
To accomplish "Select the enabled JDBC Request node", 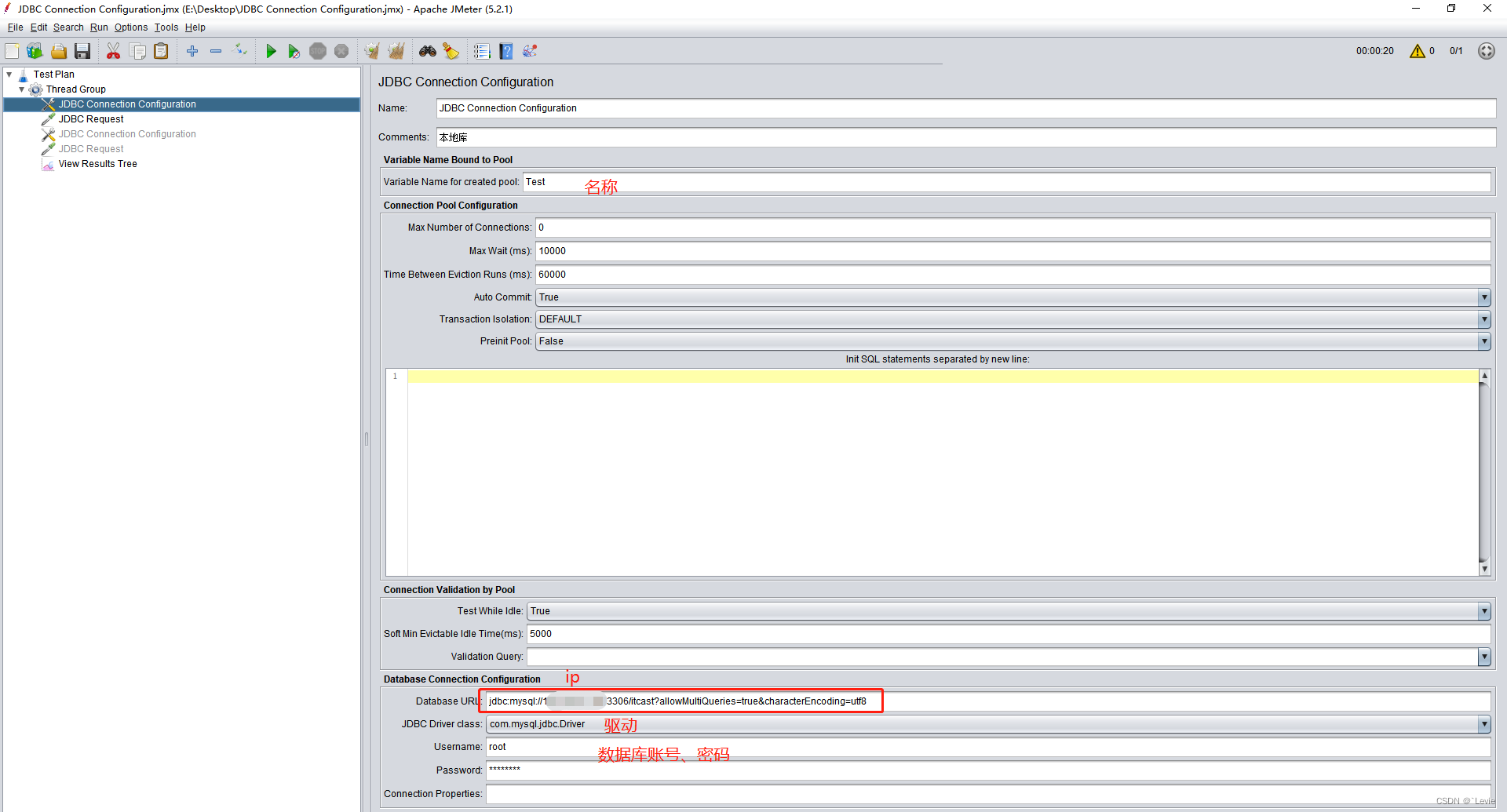I will tap(91, 119).
